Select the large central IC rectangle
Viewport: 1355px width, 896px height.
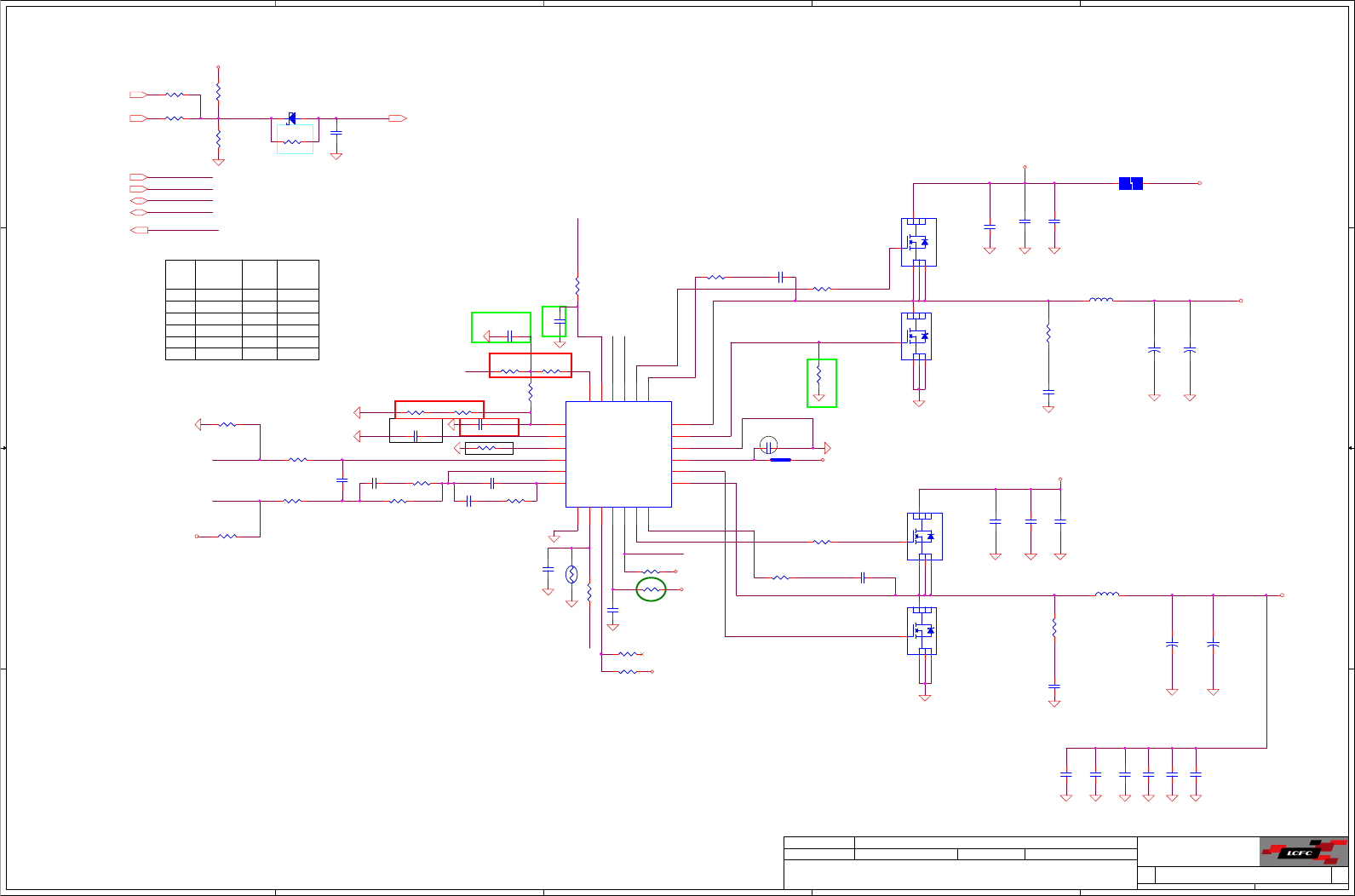tap(618, 454)
